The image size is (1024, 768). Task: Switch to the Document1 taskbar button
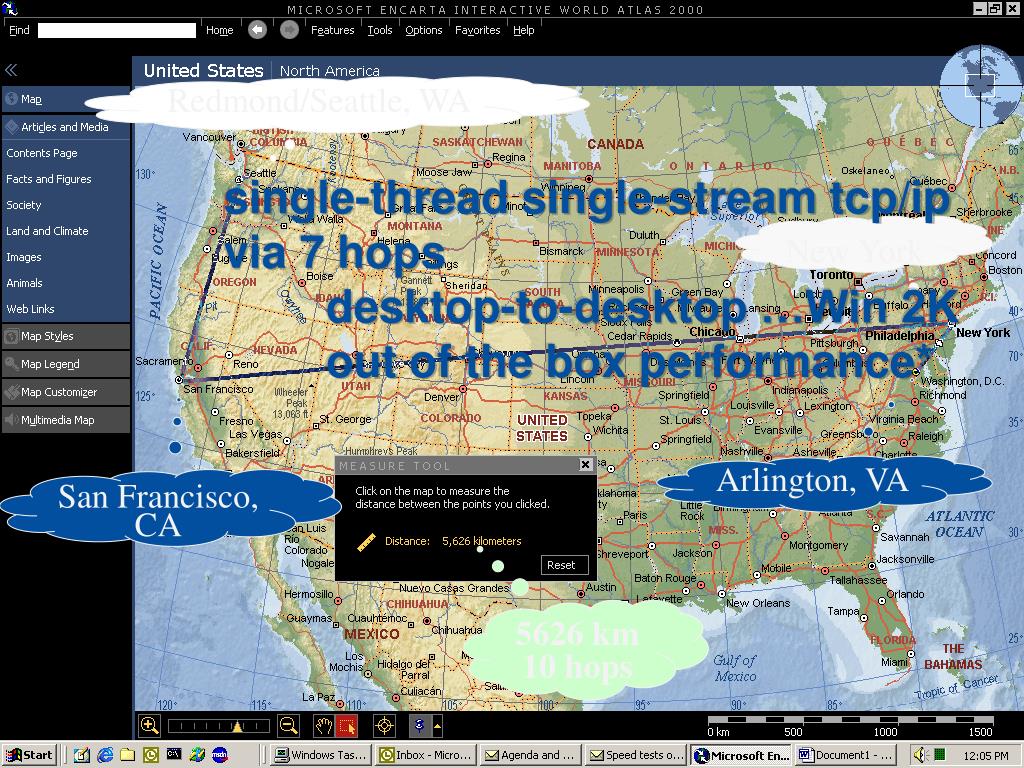[x=846, y=756]
